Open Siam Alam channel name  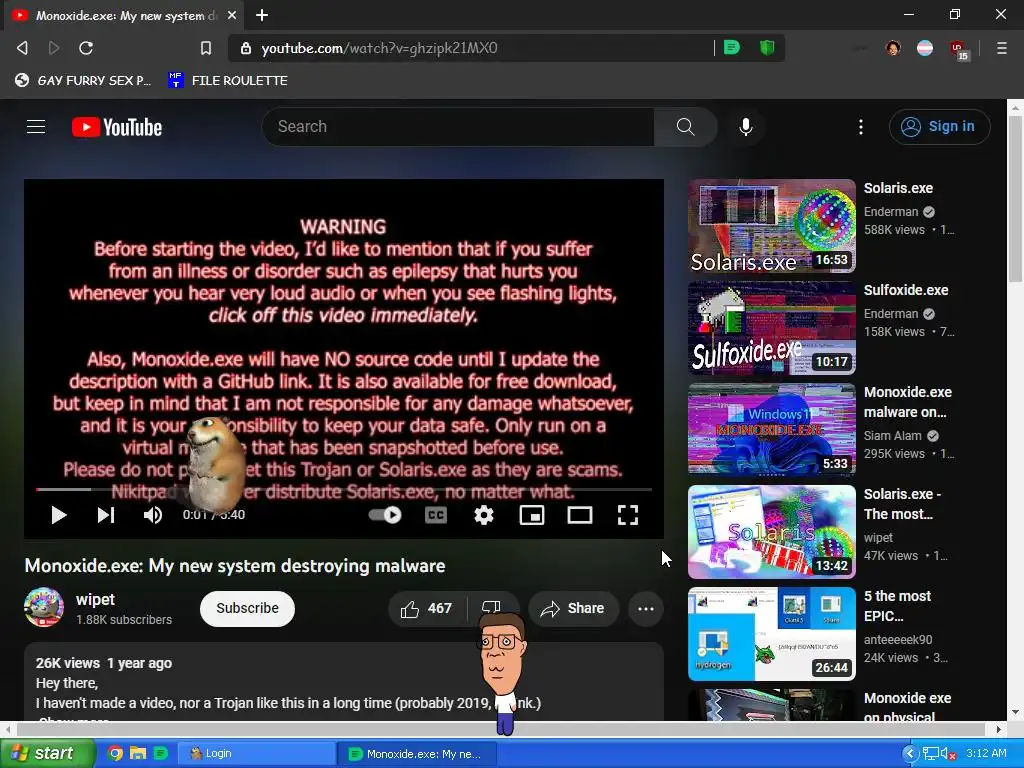(x=893, y=436)
